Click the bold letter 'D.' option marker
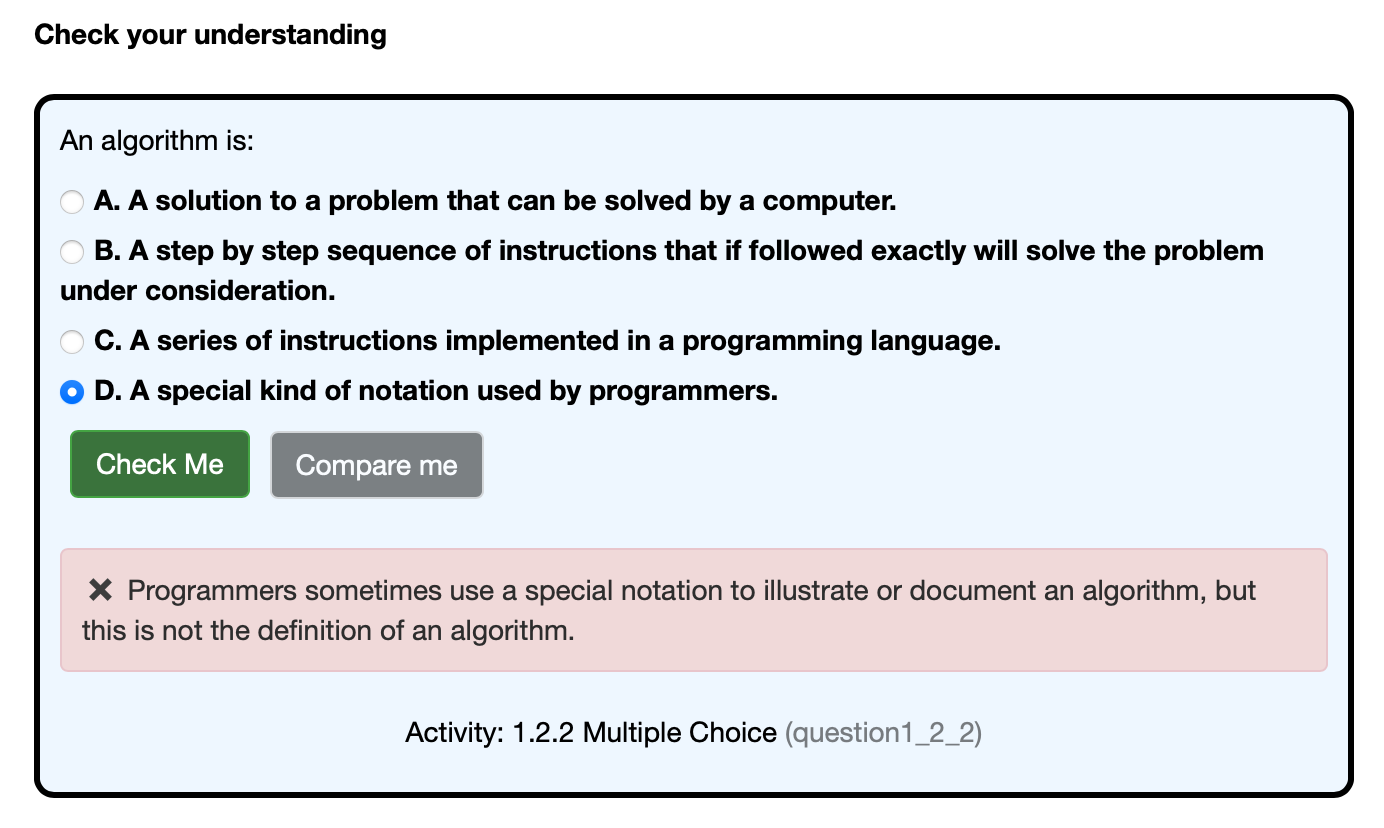The height and width of the screenshot is (828, 1384). click(108, 391)
